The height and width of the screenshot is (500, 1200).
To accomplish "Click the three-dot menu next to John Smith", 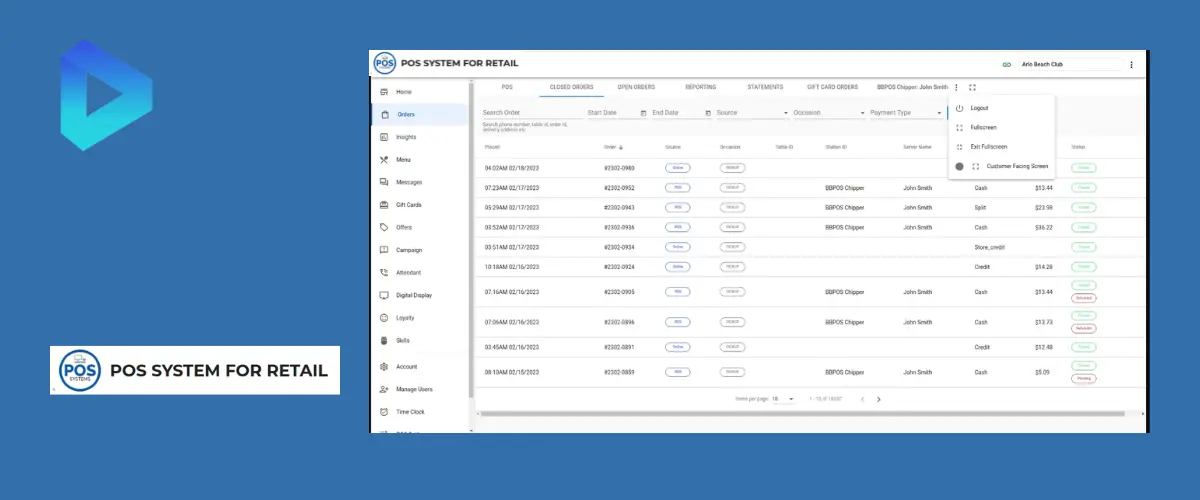I will (956, 87).
